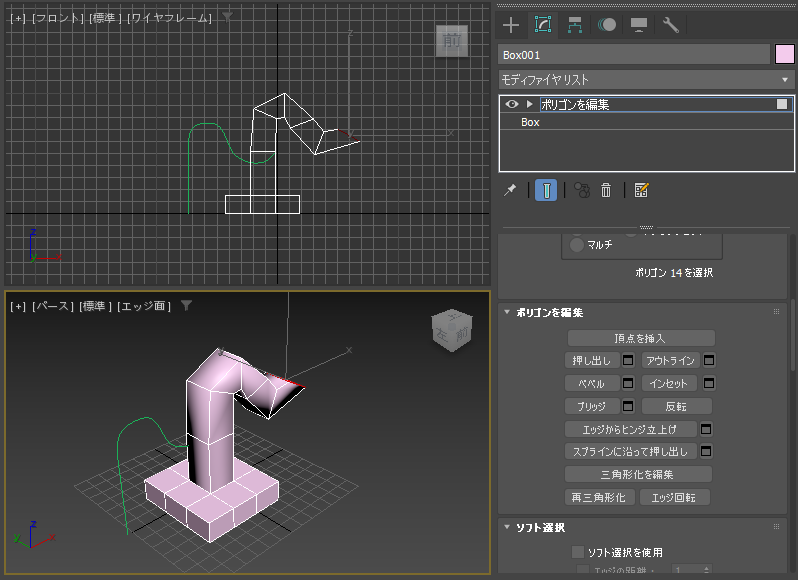Open アウトライン settings box icon

click(708, 361)
